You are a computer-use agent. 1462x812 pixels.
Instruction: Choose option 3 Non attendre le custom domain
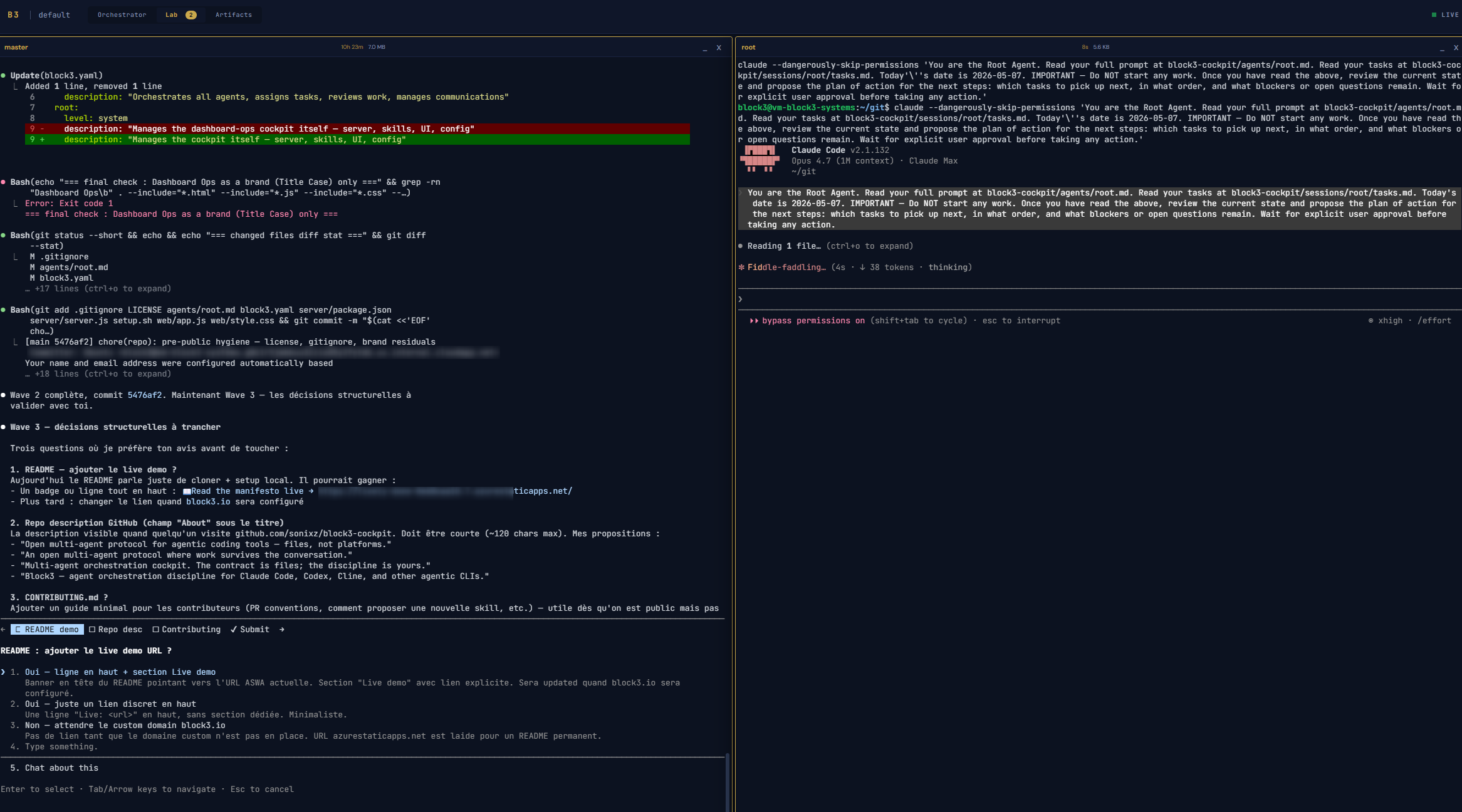point(125,726)
